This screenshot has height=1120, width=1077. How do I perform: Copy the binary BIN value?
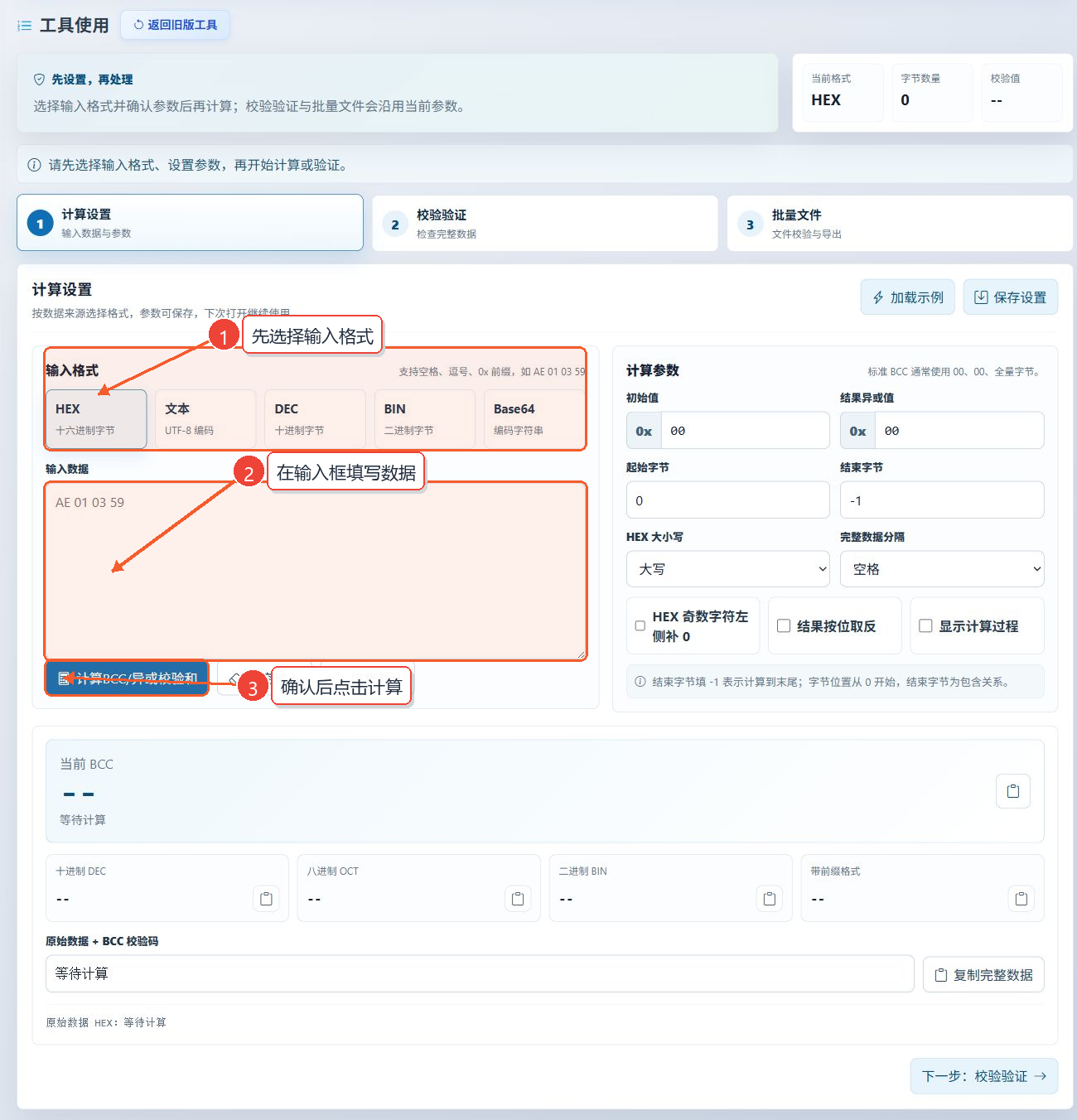point(770,899)
